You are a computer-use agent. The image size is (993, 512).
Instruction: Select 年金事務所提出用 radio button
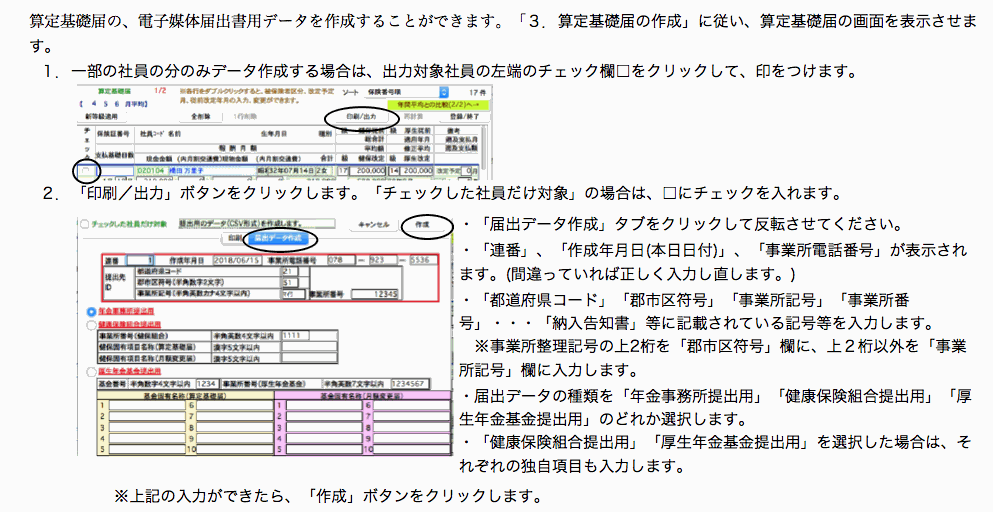point(92,311)
